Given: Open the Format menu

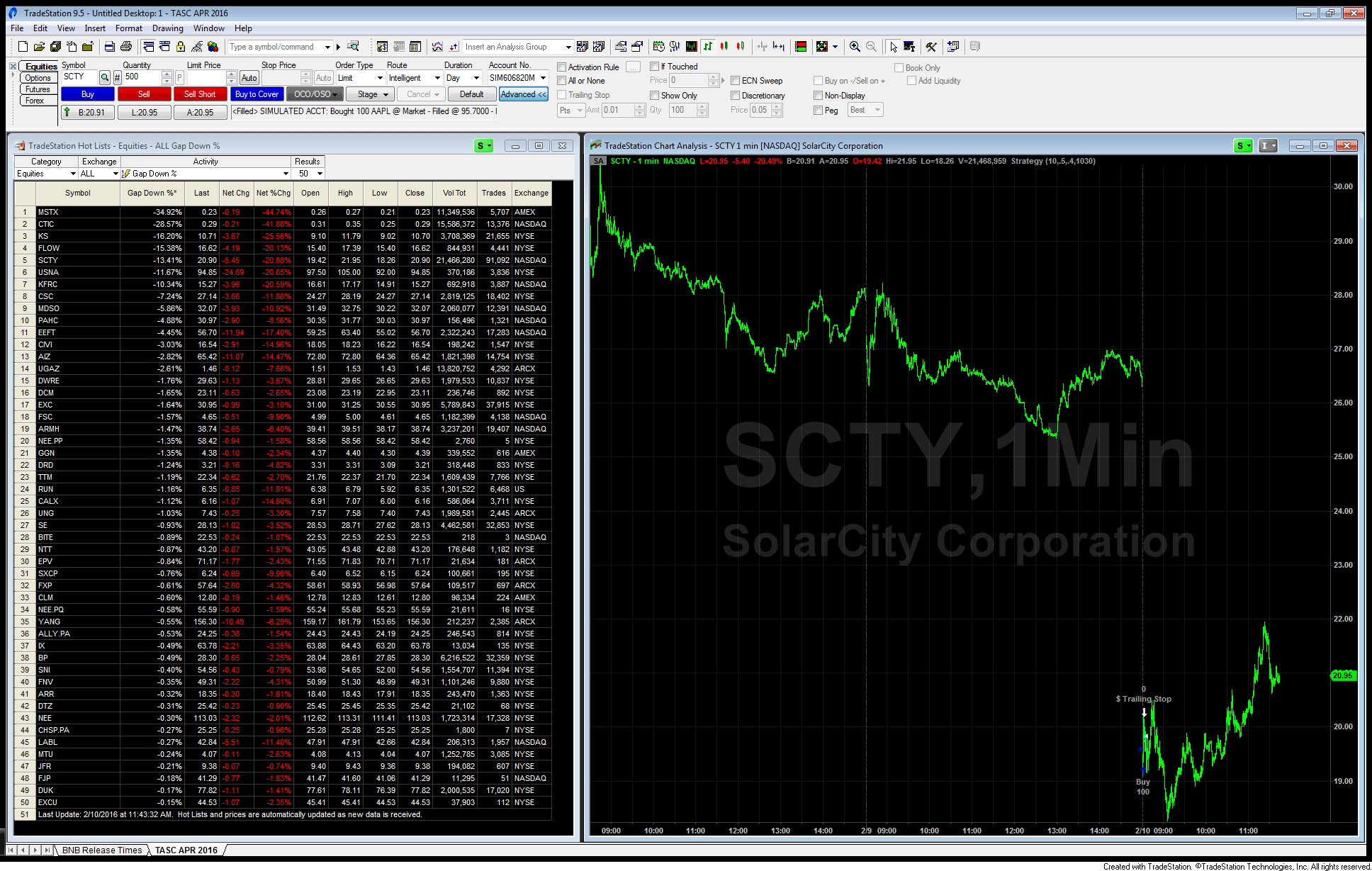Looking at the screenshot, I should pyautogui.click(x=129, y=28).
